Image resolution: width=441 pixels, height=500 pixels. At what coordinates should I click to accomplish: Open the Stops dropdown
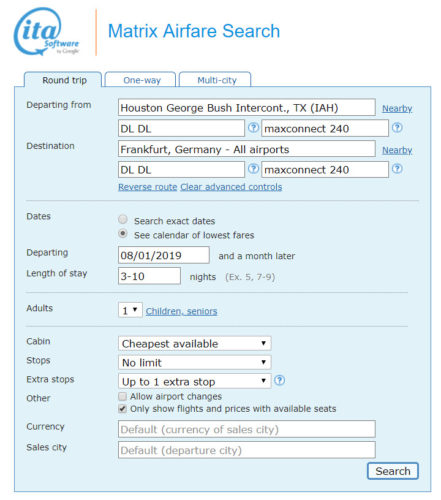point(195,362)
